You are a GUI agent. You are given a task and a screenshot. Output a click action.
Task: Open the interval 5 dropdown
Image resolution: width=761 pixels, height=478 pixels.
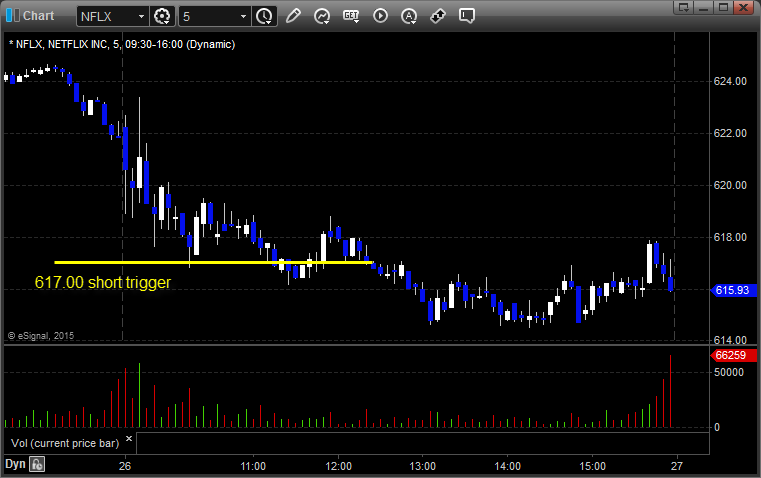click(243, 16)
